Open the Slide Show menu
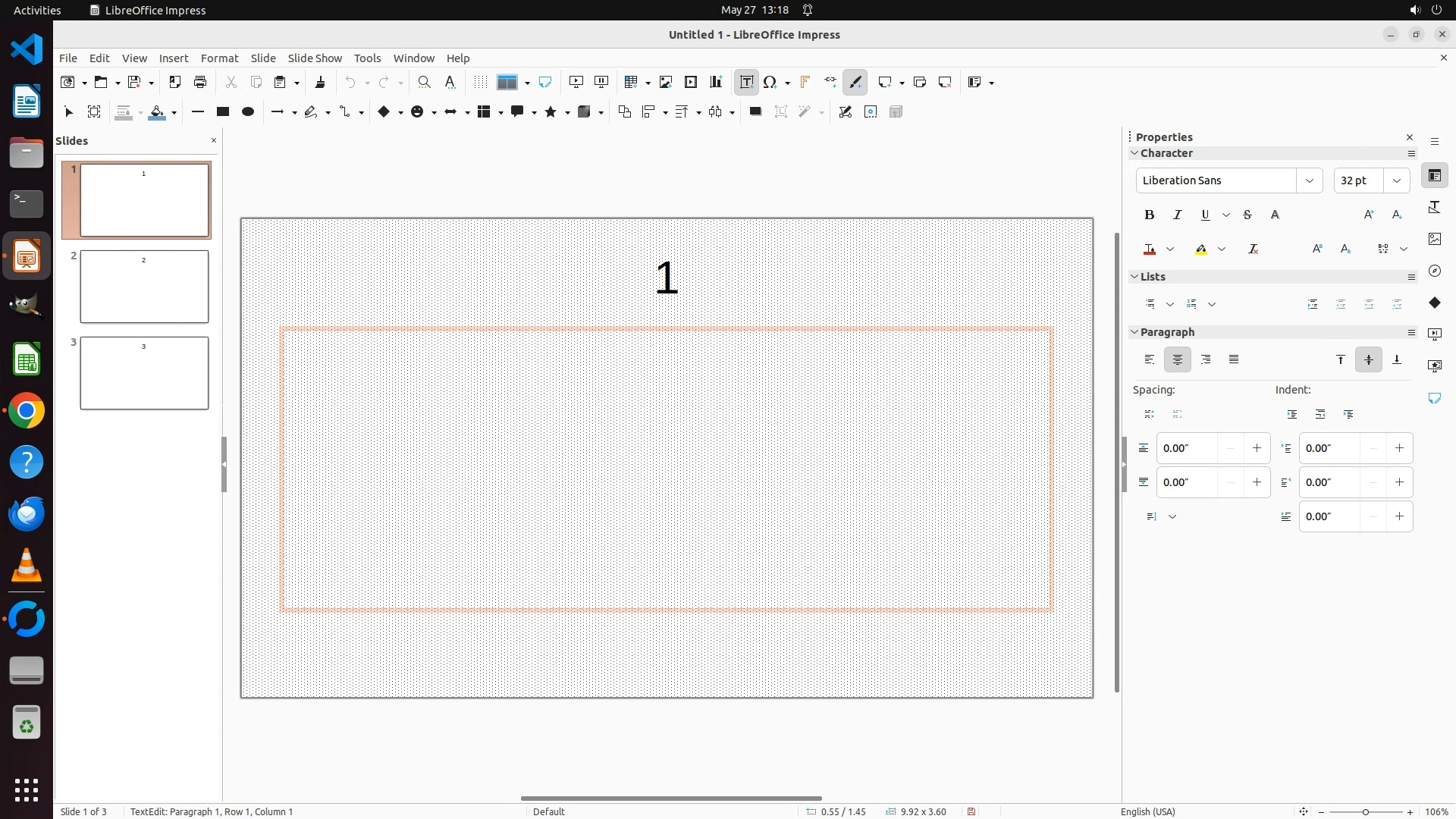This screenshot has height=819, width=1456. (x=315, y=58)
